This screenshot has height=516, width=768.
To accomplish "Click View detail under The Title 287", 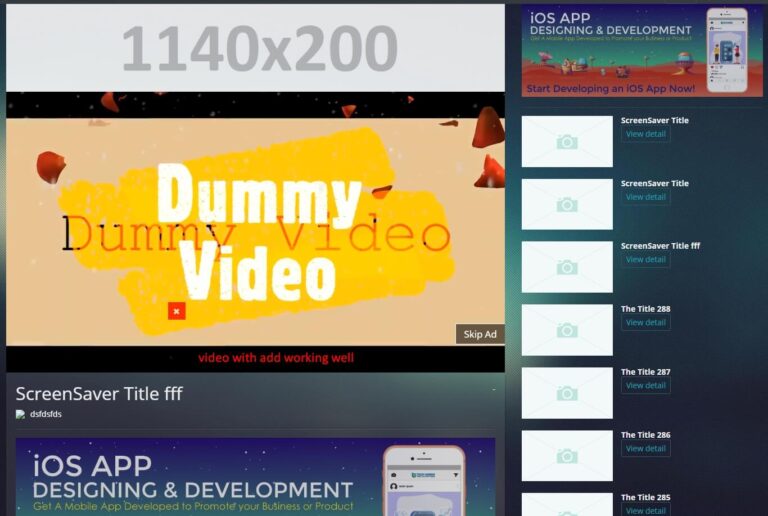I will coord(645,386).
